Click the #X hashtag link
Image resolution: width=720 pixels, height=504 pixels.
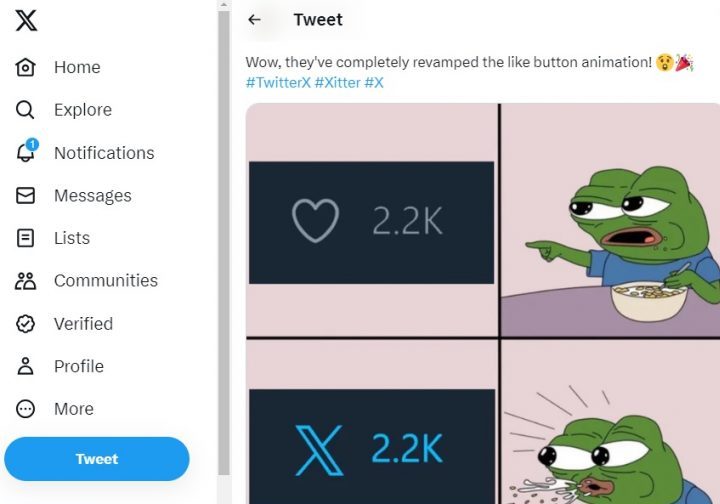(x=374, y=83)
